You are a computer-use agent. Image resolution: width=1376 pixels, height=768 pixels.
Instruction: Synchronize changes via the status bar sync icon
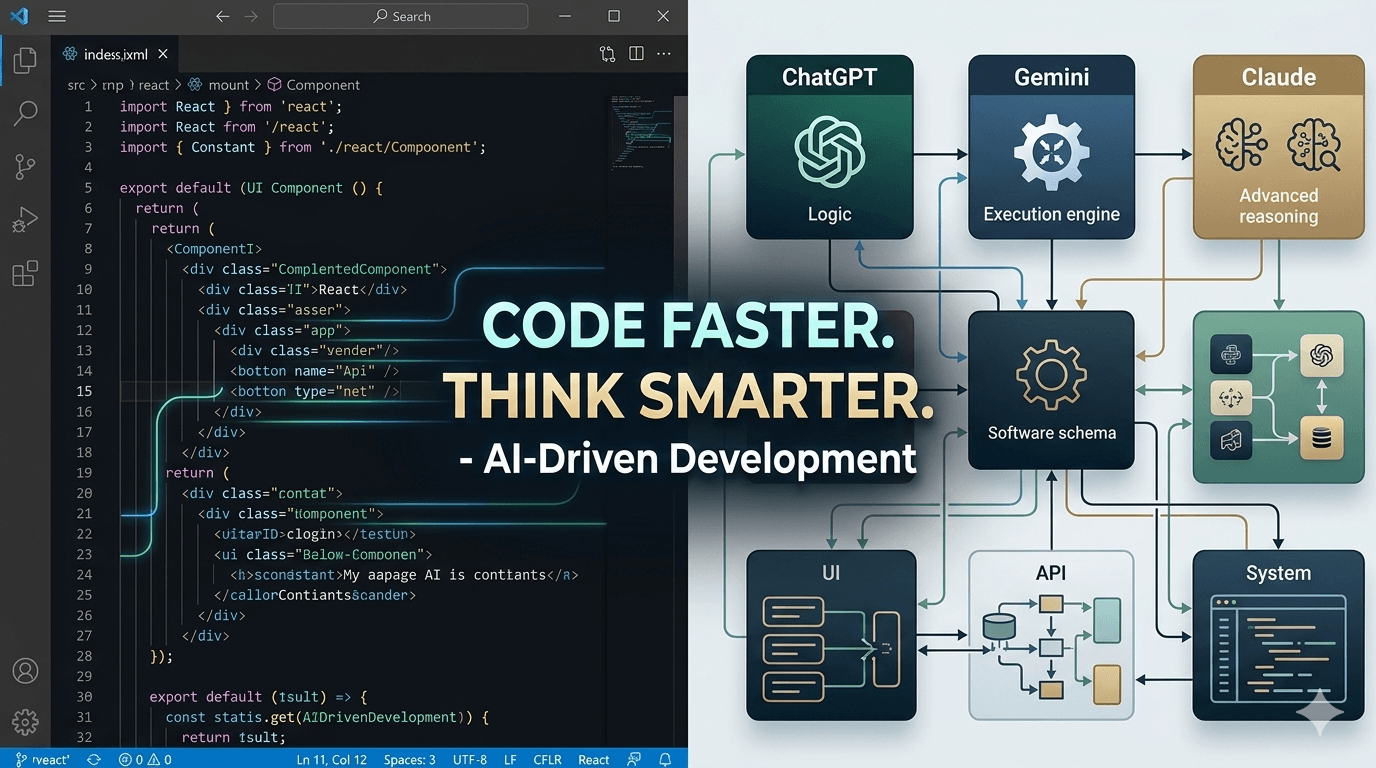[x=94, y=759]
